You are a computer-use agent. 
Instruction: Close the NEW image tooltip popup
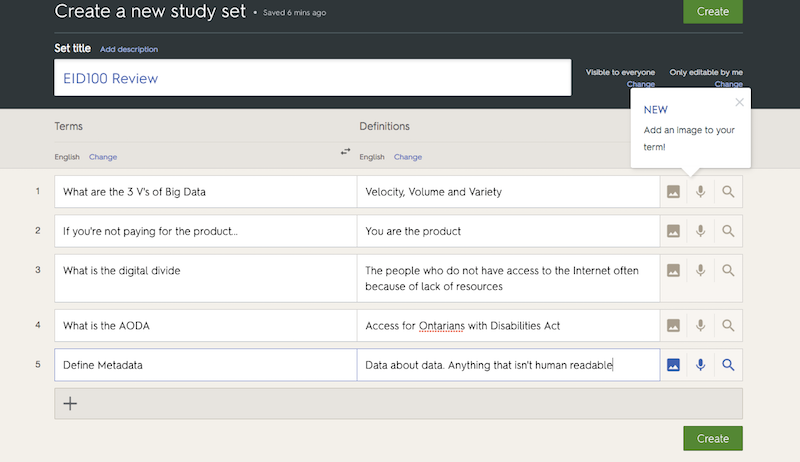tap(739, 101)
